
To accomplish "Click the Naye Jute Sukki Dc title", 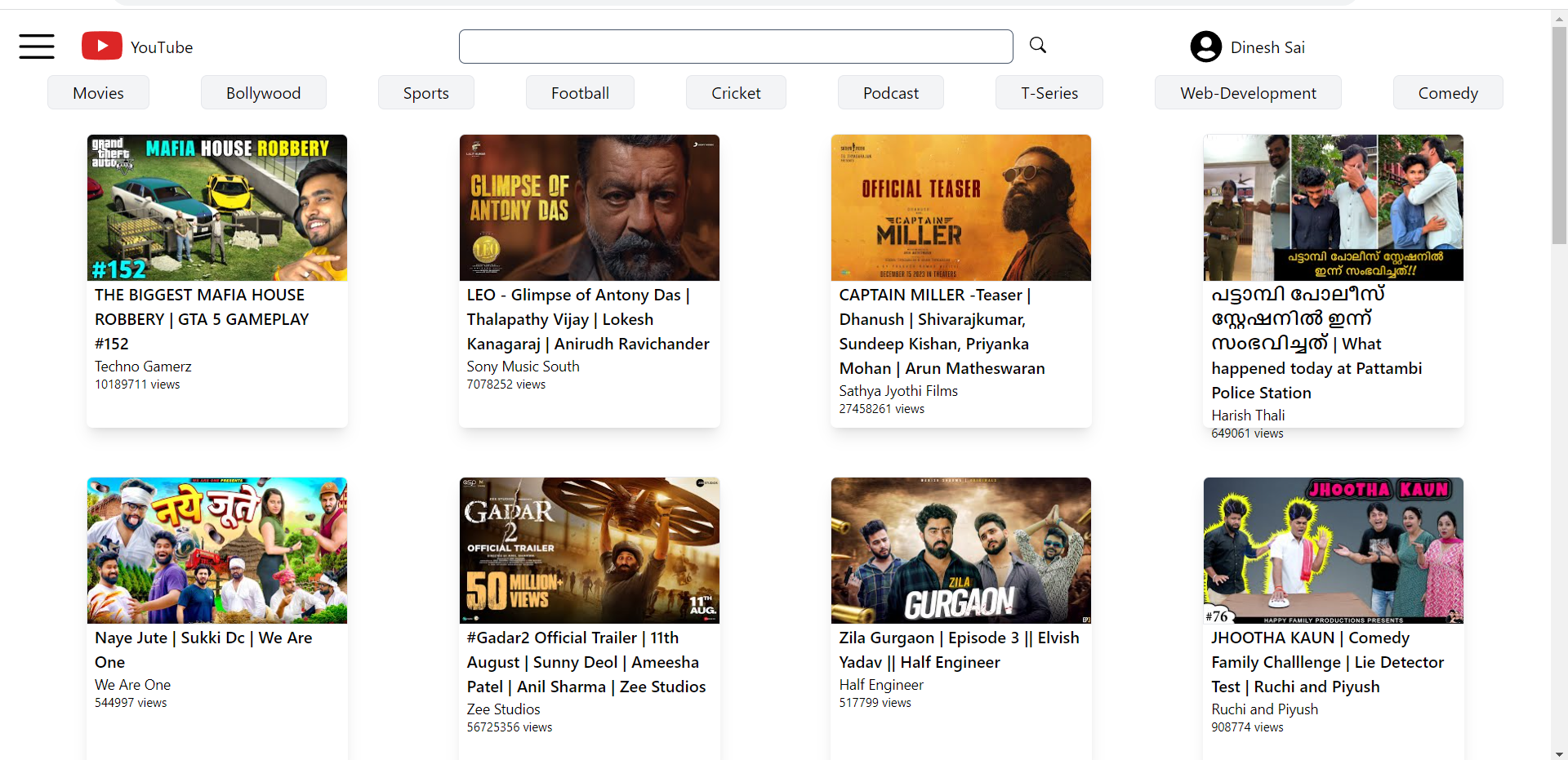I will click(203, 650).
